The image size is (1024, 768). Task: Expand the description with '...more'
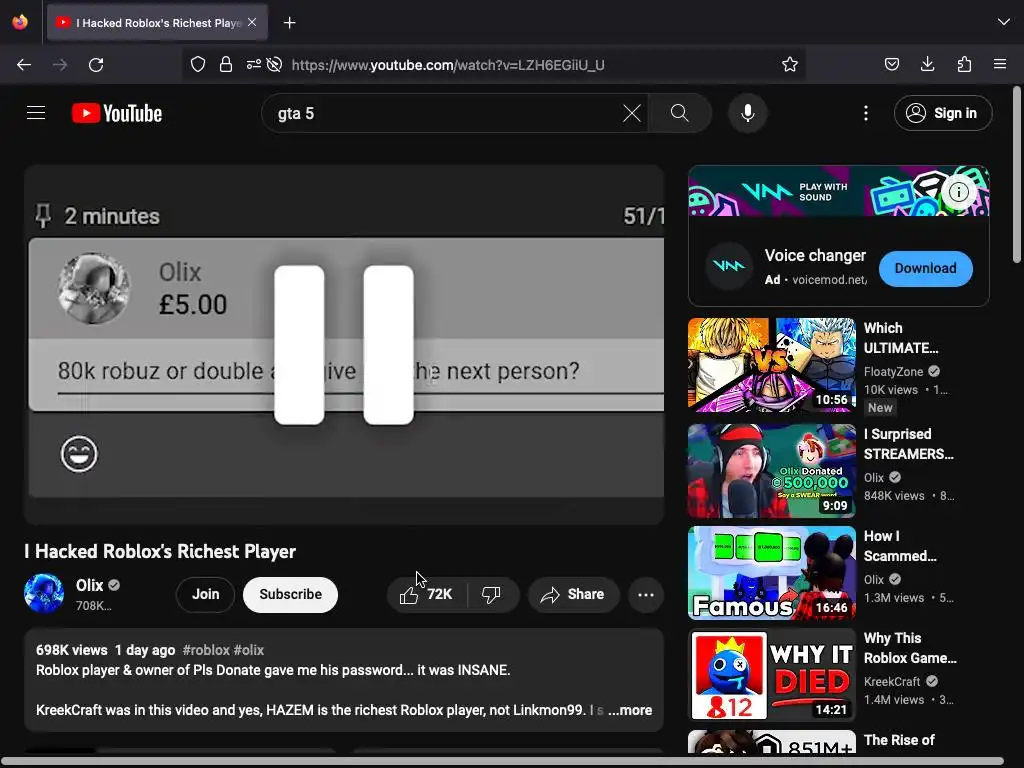point(630,710)
